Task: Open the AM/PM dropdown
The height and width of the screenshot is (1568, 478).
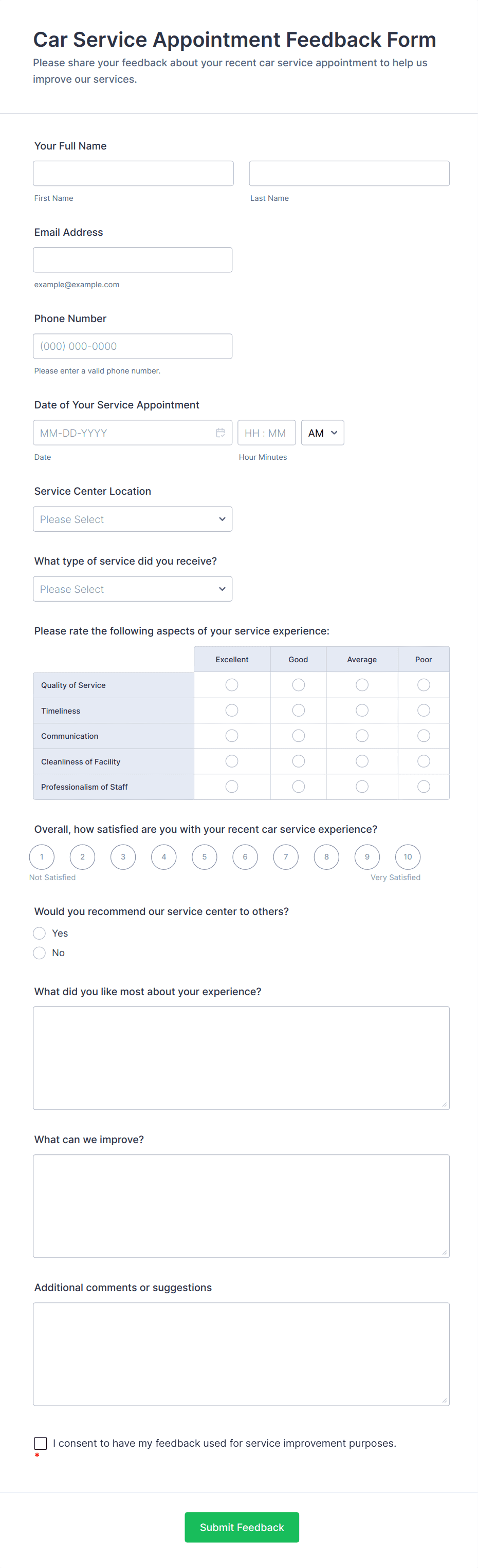Action: [322, 433]
